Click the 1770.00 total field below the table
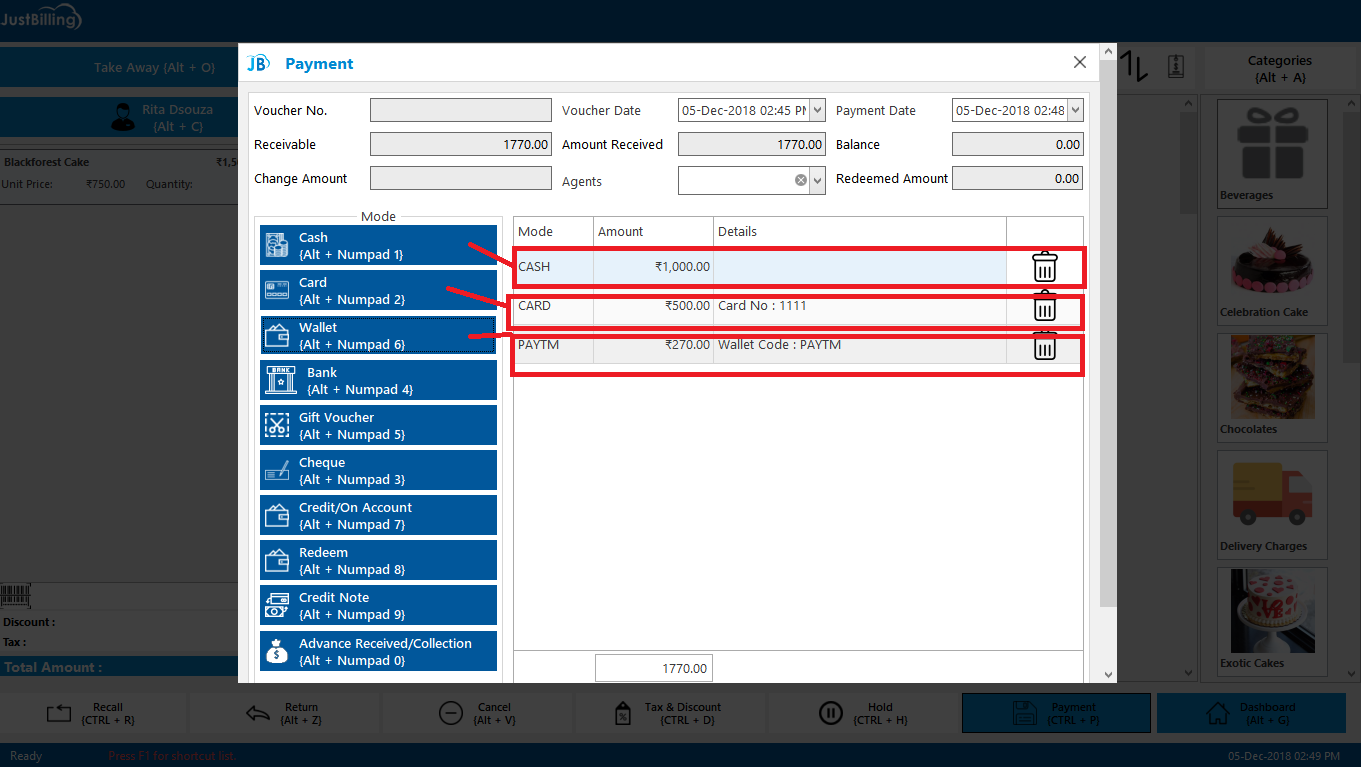The width and height of the screenshot is (1361, 767). pos(654,668)
